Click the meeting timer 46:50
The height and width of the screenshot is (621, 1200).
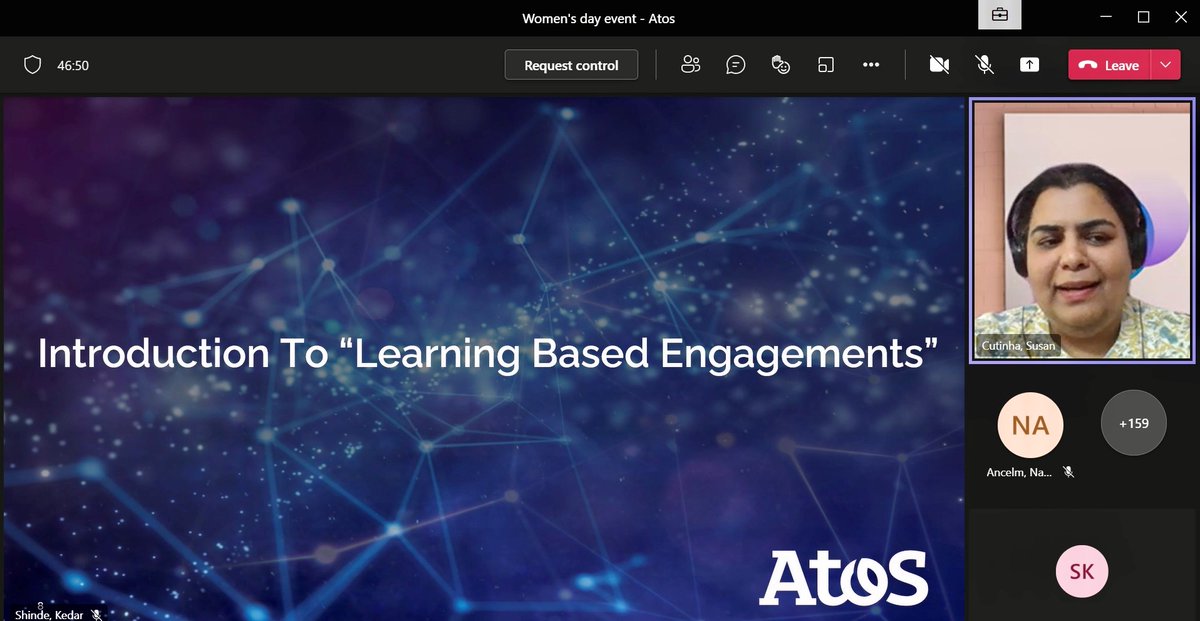(x=73, y=65)
